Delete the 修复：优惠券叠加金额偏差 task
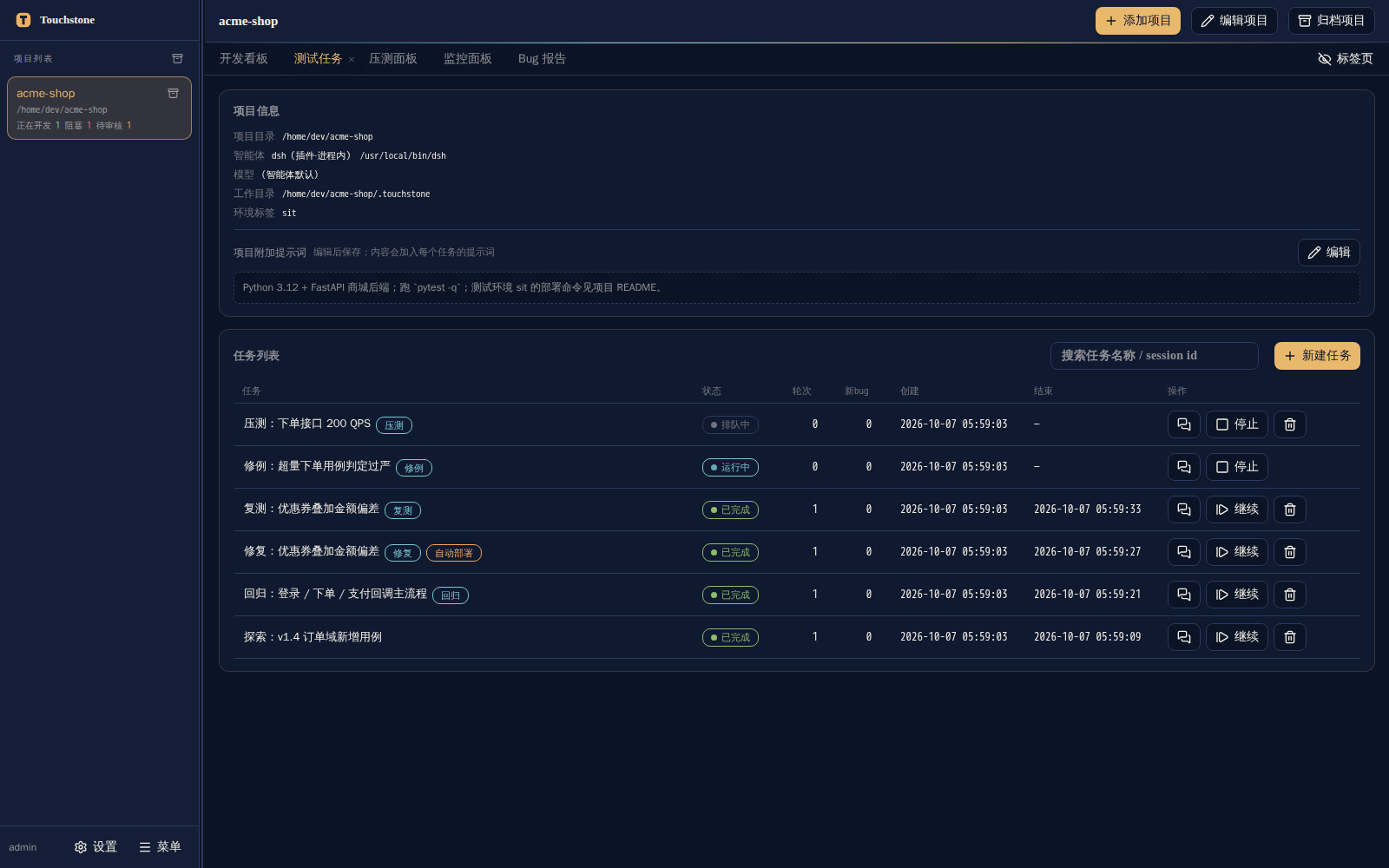The height and width of the screenshot is (868, 1389). tap(1289, 552)
